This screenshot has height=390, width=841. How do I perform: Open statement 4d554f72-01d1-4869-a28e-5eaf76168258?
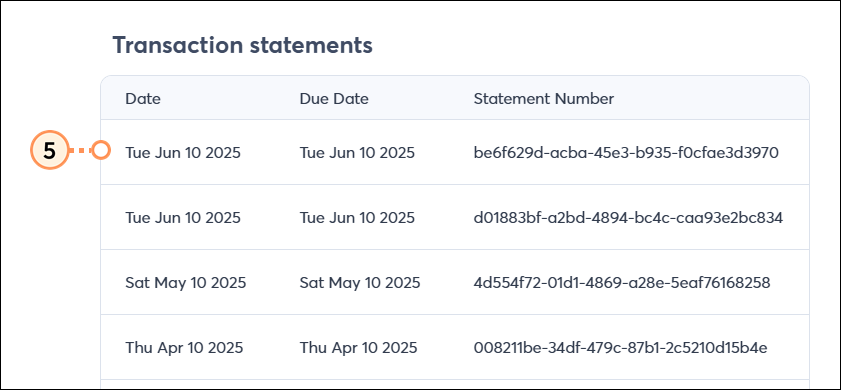coord(622,283)
